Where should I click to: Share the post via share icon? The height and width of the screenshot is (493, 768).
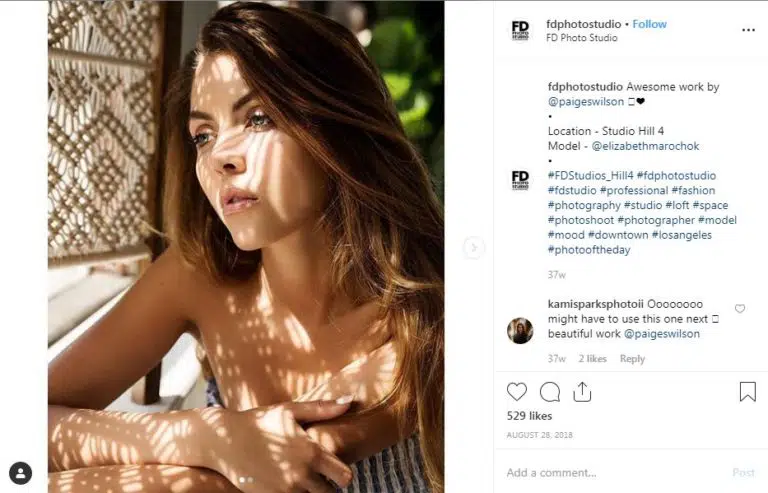point(582,392)
